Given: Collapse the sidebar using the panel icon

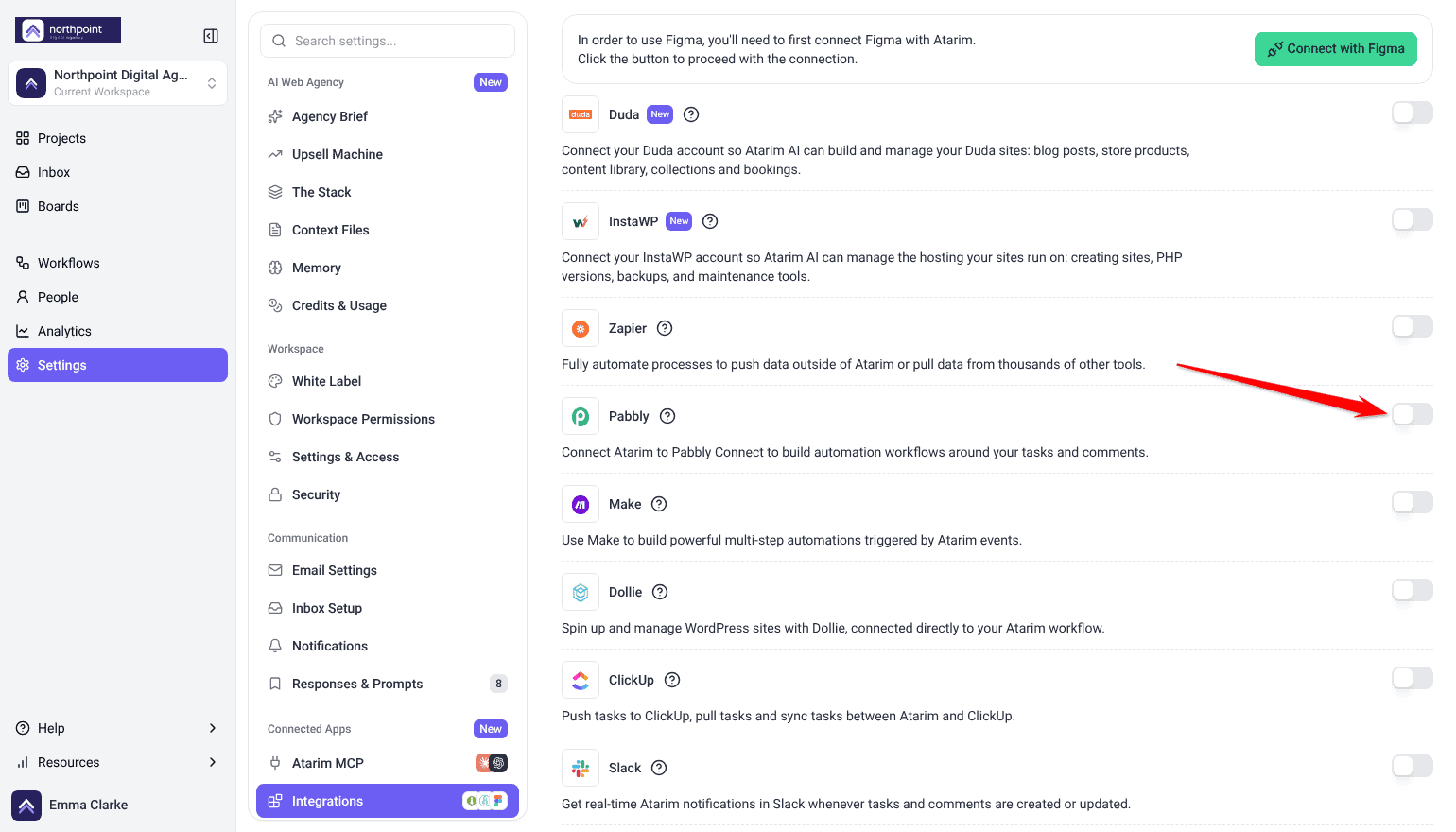Looking at the screenshot, I should 211,36.
